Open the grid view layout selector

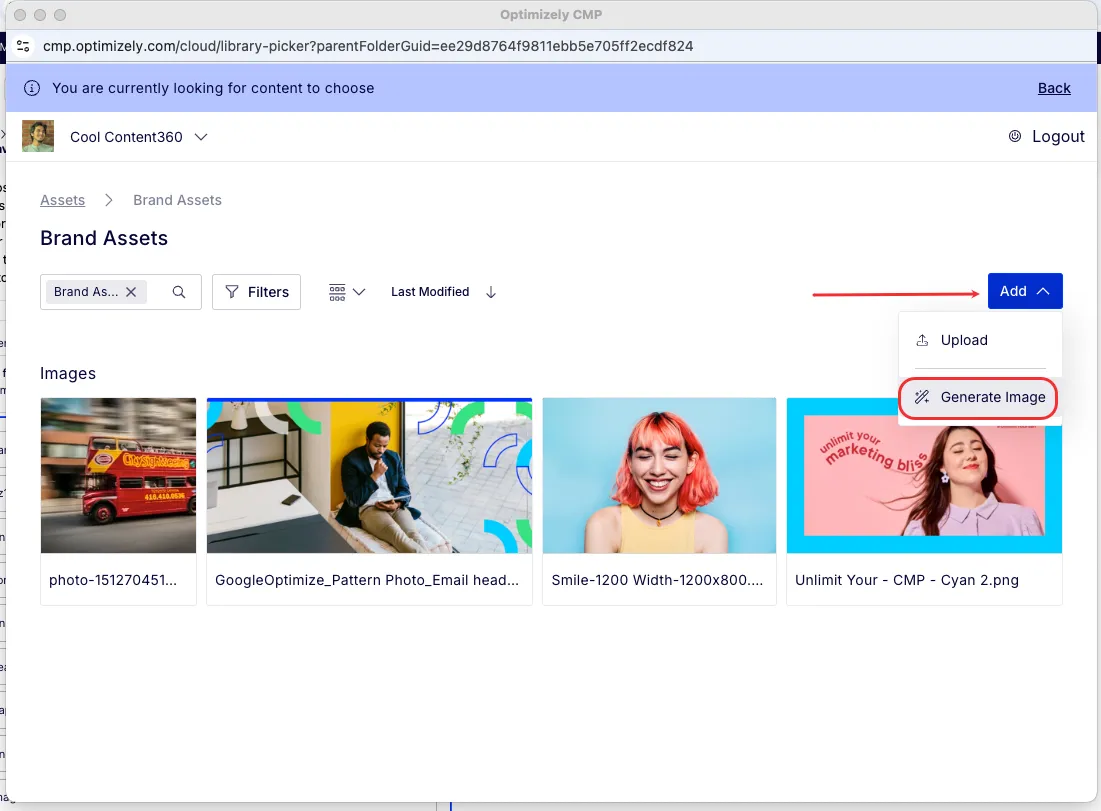pyautogui.click(x=347, y=292)
